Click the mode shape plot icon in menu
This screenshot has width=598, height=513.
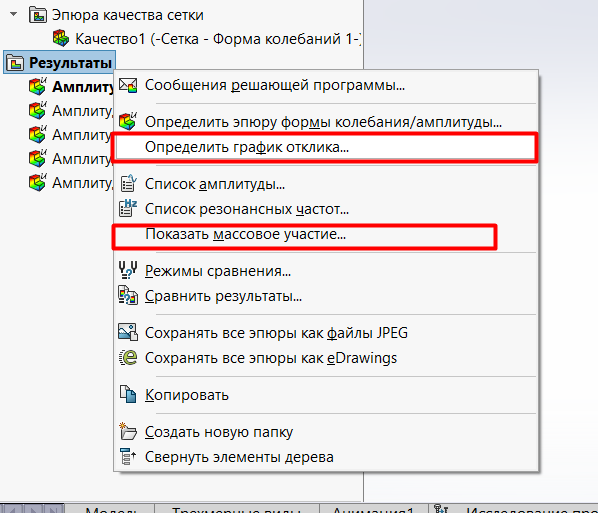pos(128,122)
